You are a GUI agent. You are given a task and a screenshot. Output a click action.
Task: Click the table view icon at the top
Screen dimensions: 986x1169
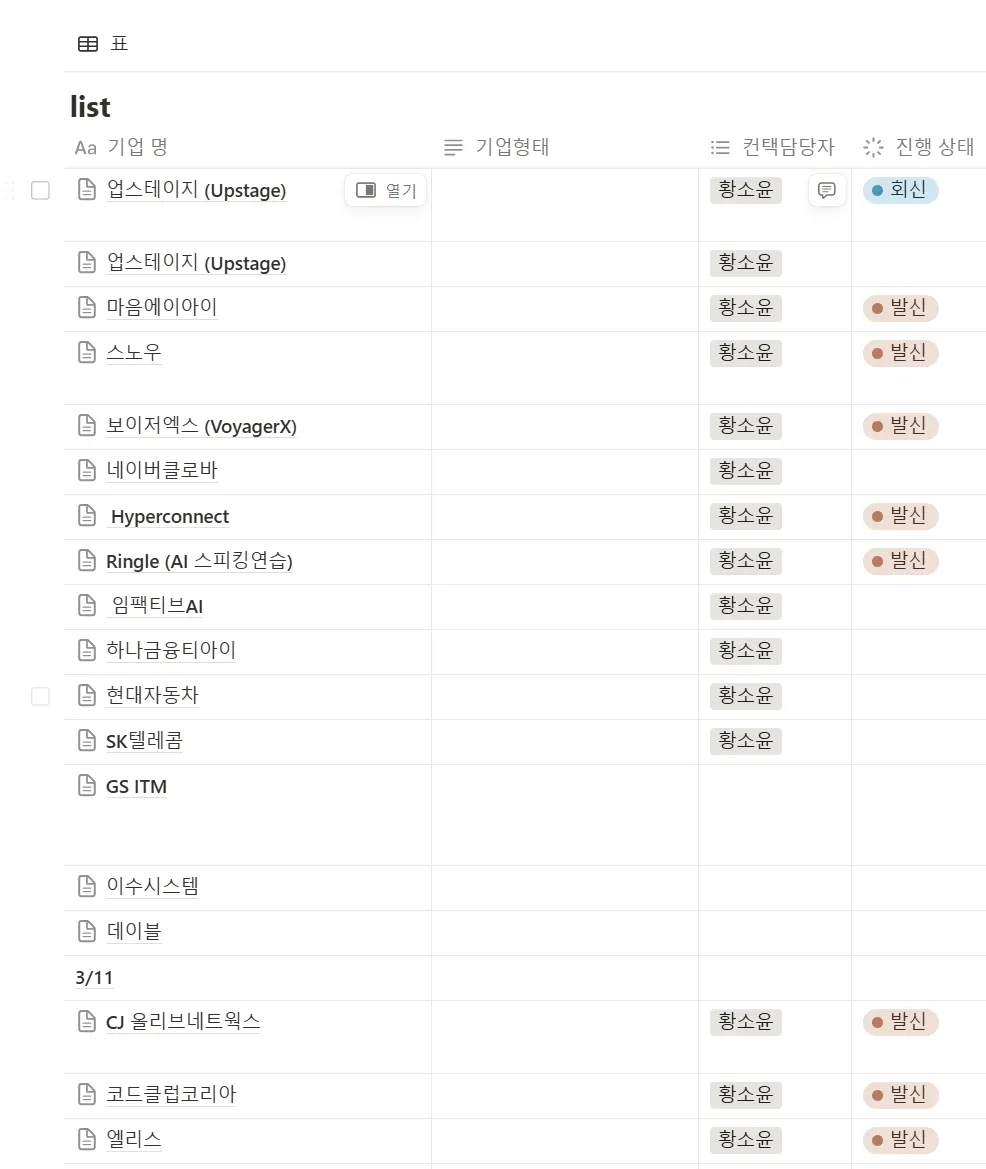point(88,44)
